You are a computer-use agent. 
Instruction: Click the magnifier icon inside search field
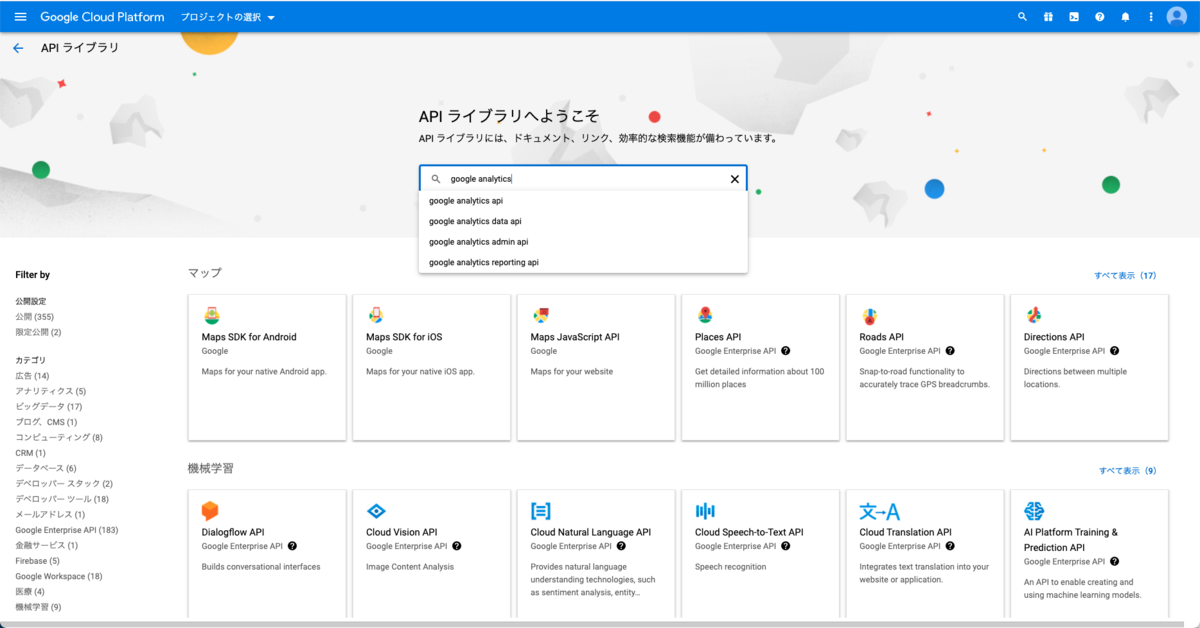435,179
